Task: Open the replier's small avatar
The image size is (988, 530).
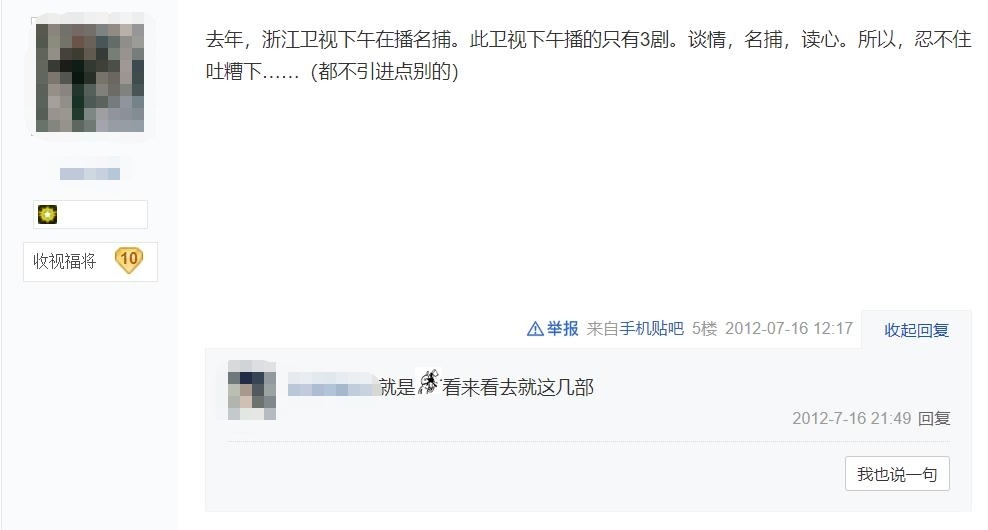Action: (x=252, y=390)
